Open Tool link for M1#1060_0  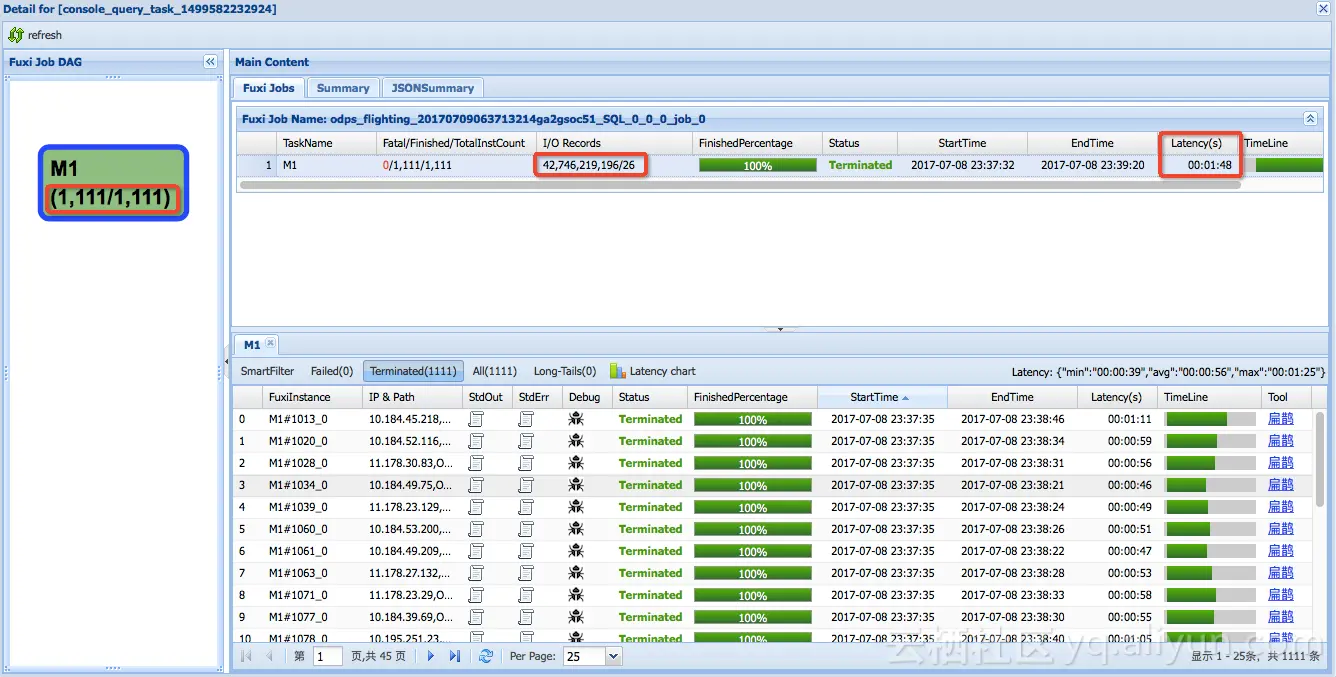point(1280,529)
